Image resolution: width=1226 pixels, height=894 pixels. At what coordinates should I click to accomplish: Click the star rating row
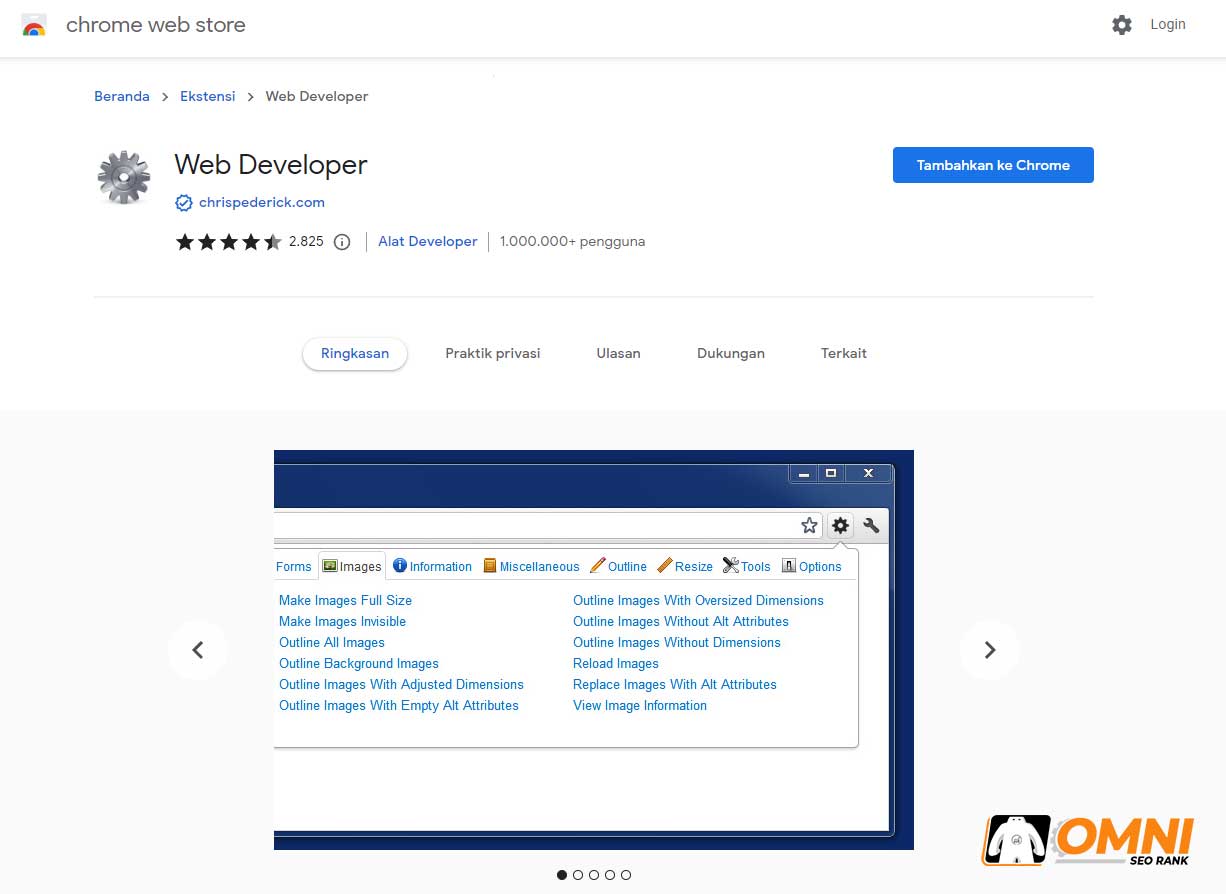pyautogui.click(x=229, y=241)
